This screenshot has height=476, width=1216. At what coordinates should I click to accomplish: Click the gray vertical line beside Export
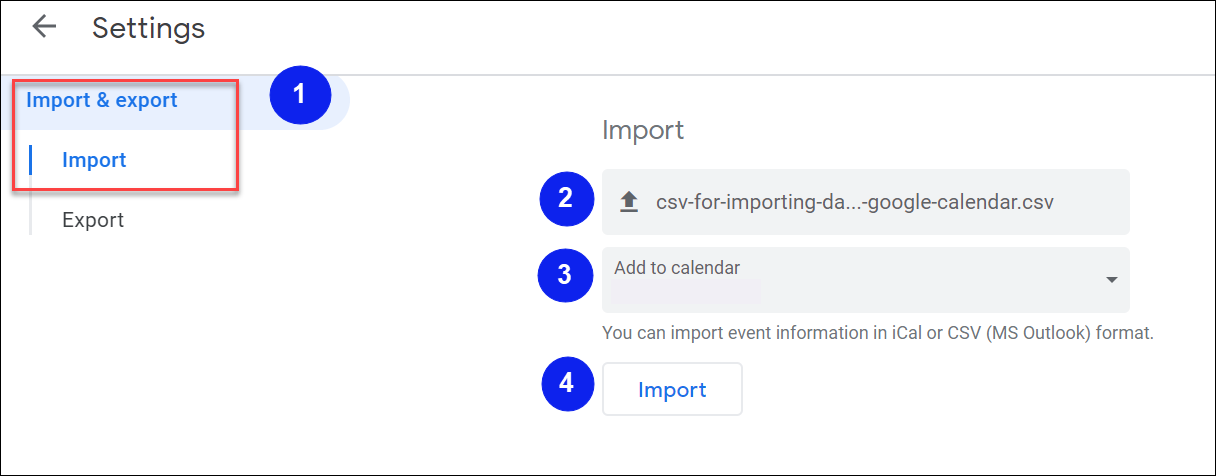[x=31, y=219]
